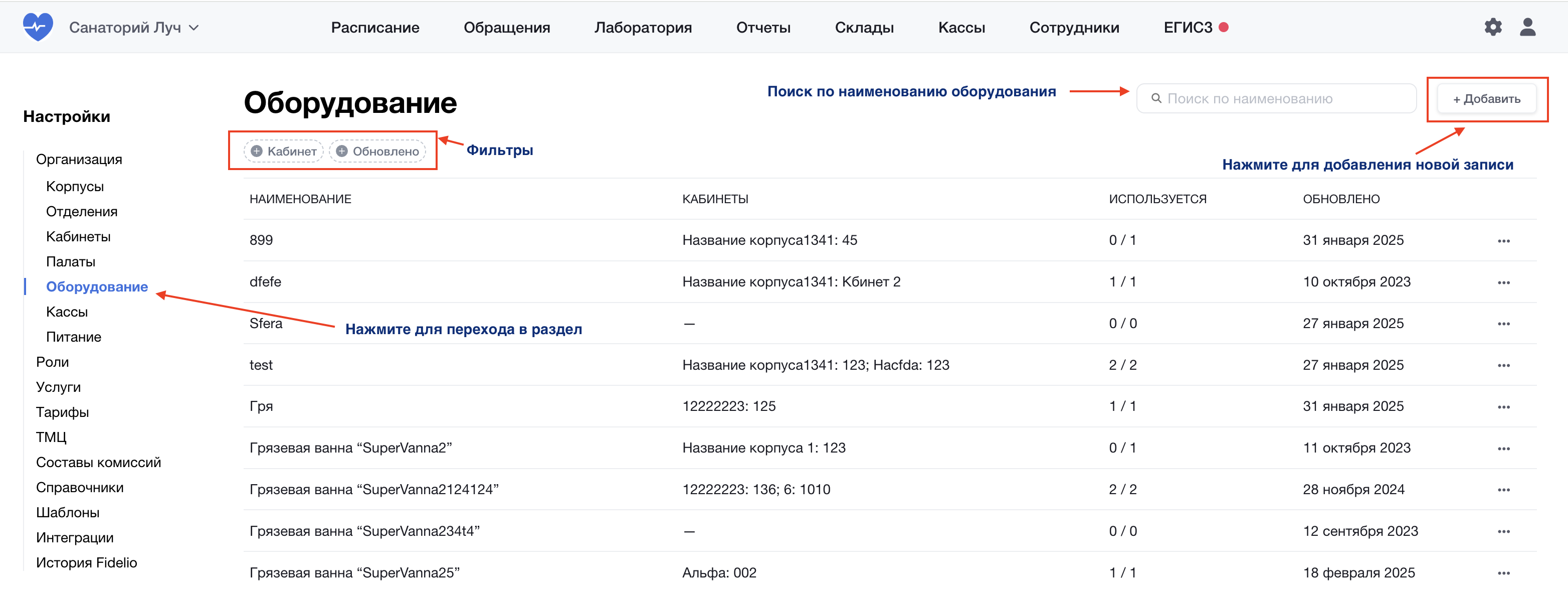Screen dimensions: 1568x589
Task: Open three-dot menu for test row
Action: pos(1503,365)
